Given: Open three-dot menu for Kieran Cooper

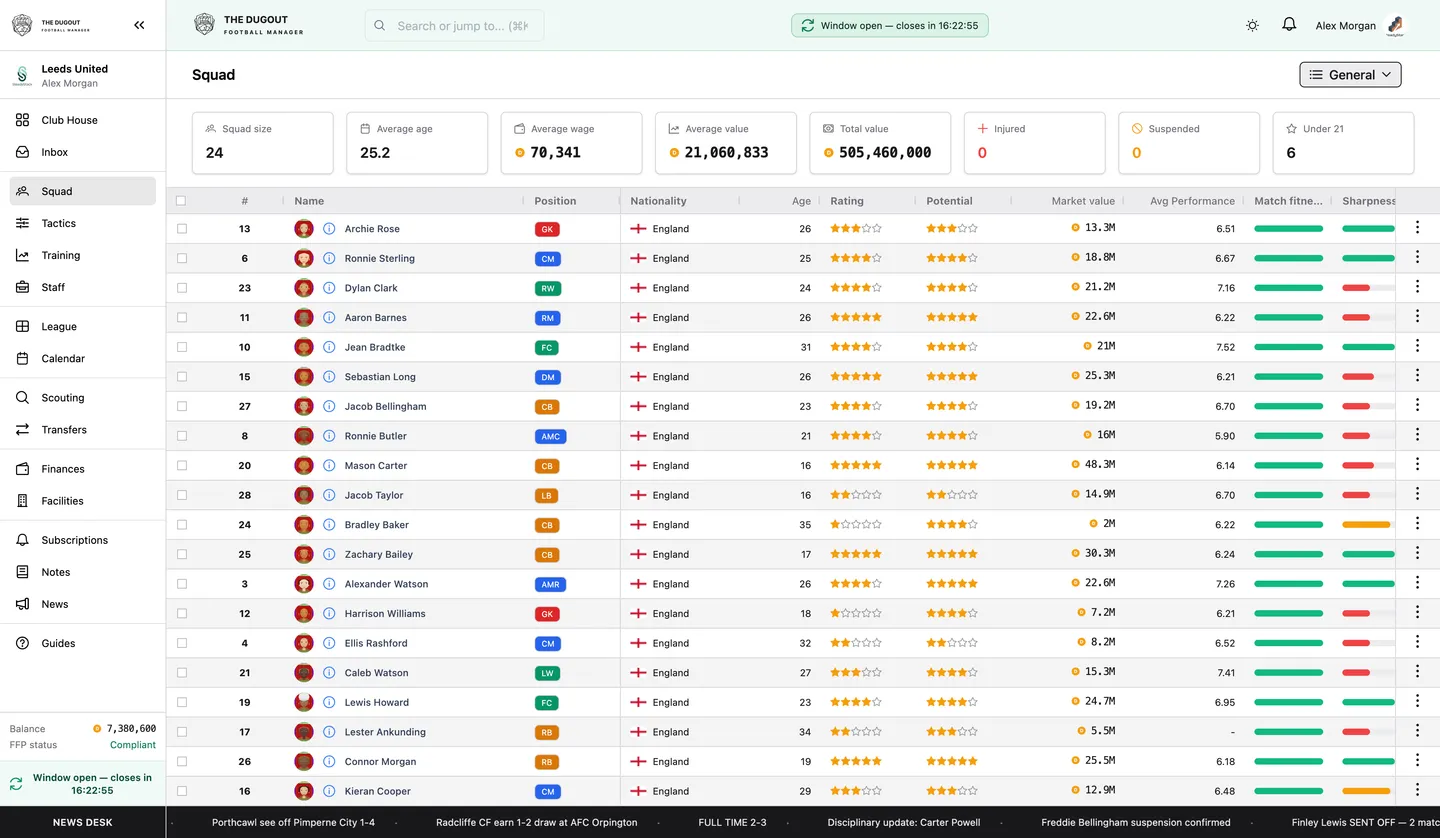Looking at the screenshot, I should [x=1417, y=790].
